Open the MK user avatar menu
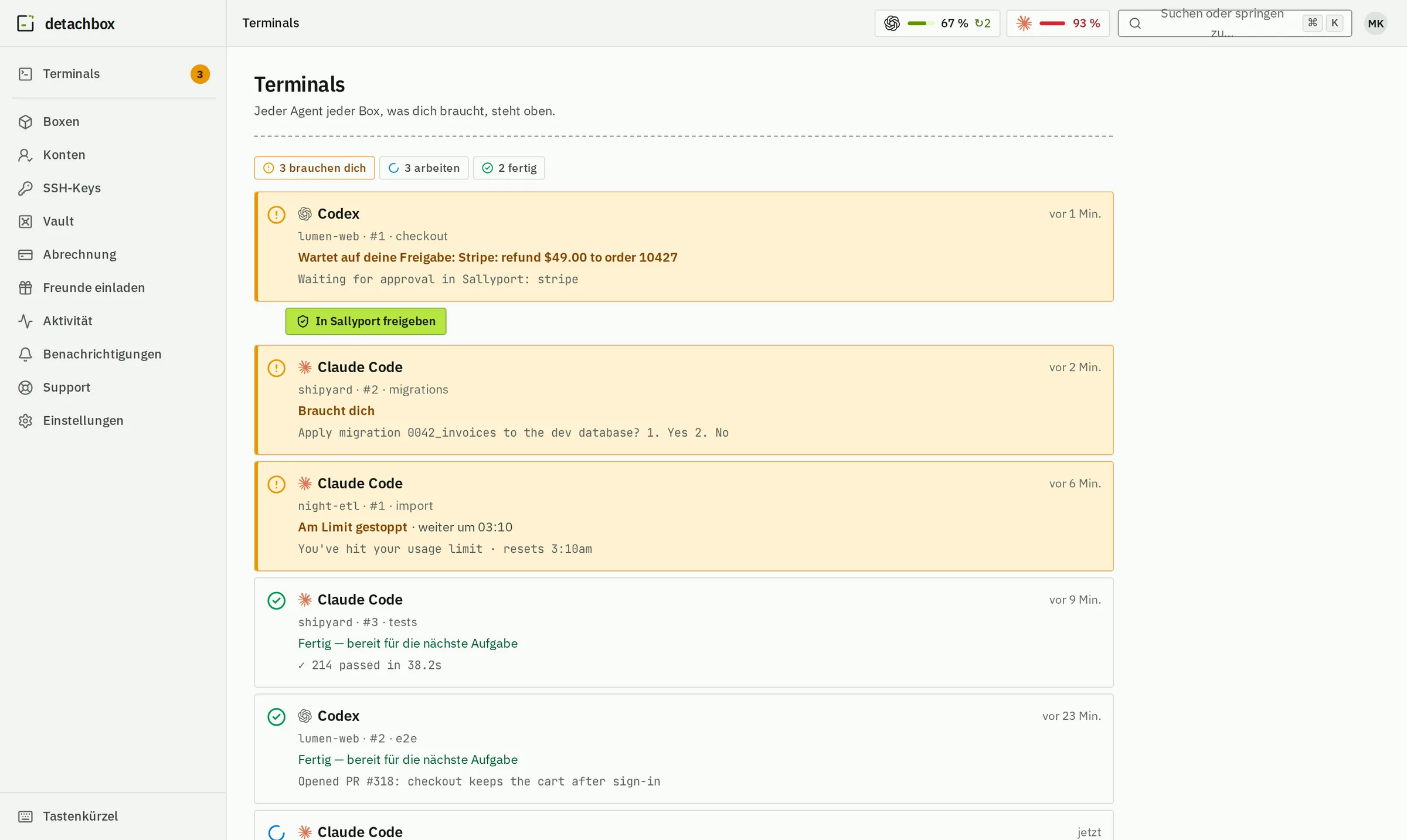 1375,23
